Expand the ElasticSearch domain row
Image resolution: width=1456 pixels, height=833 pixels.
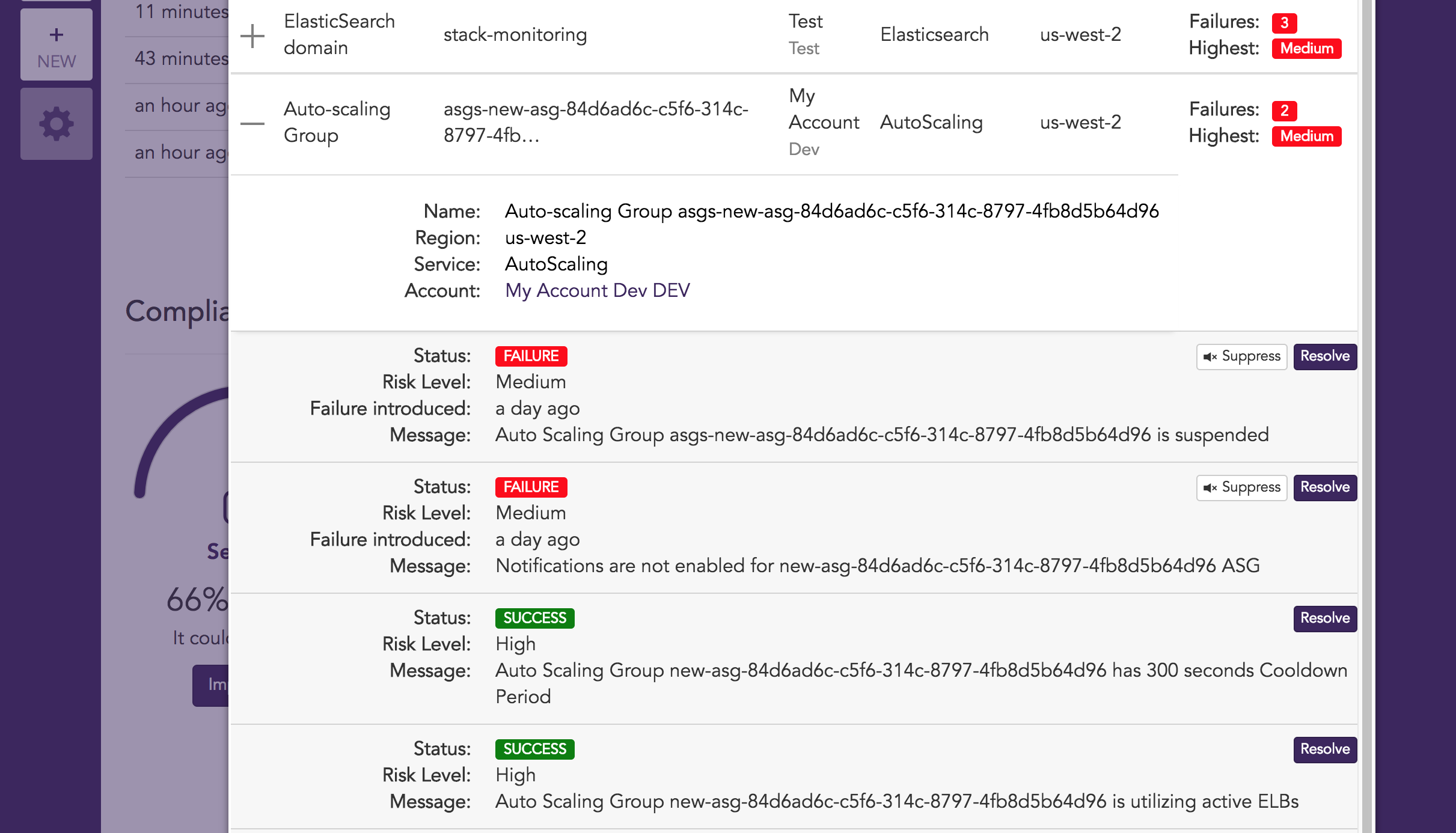tap(252, 35)
